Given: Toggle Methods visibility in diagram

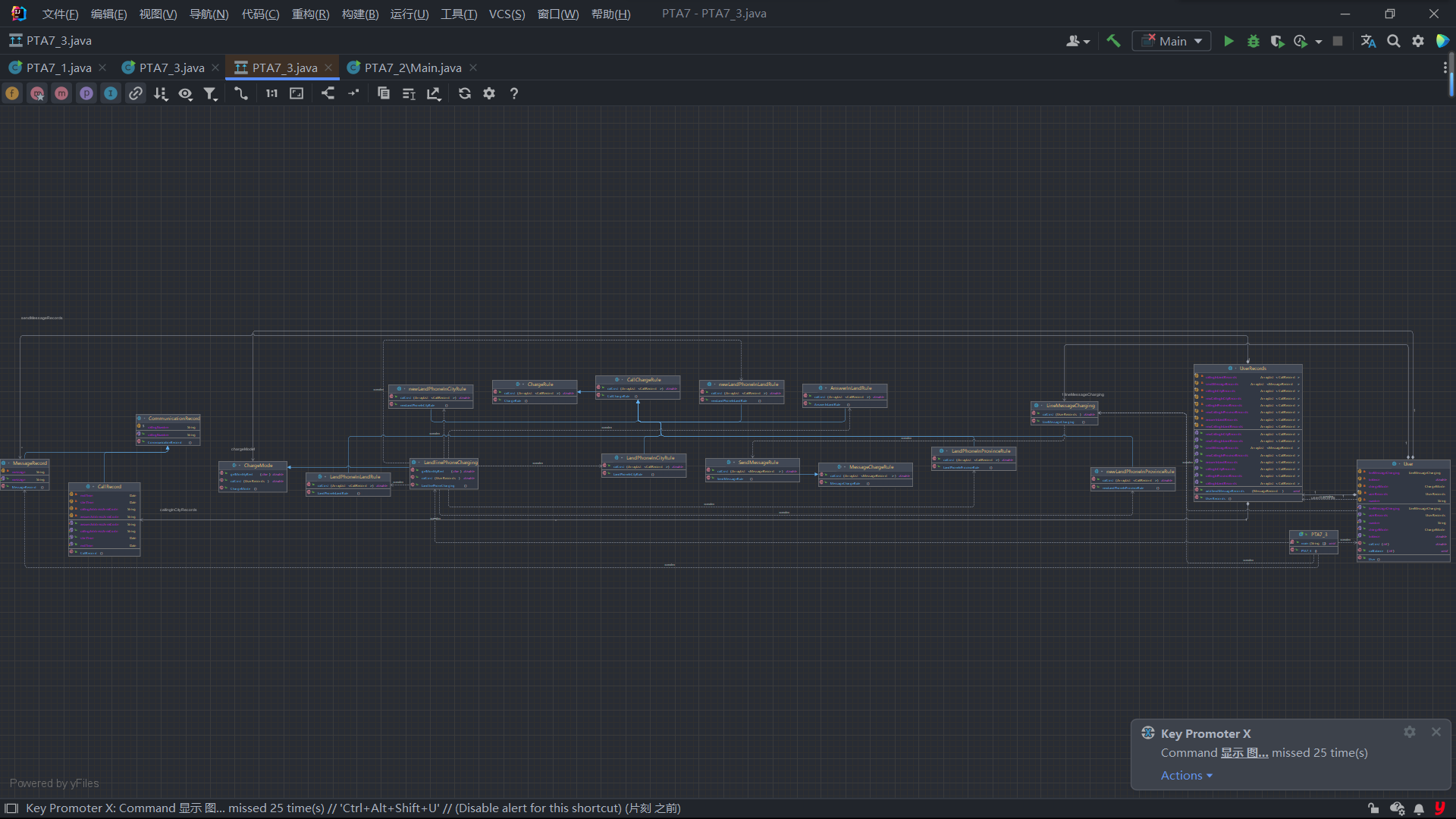Looking at the screenshot, I should tap(61, 93).
